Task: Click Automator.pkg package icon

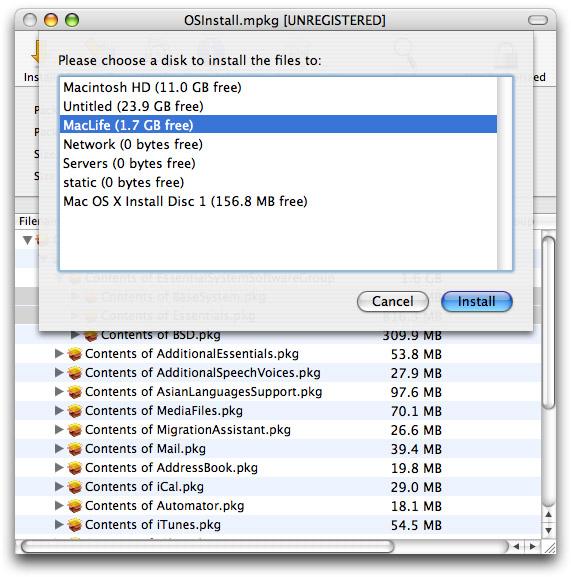Action: [75, 506]
